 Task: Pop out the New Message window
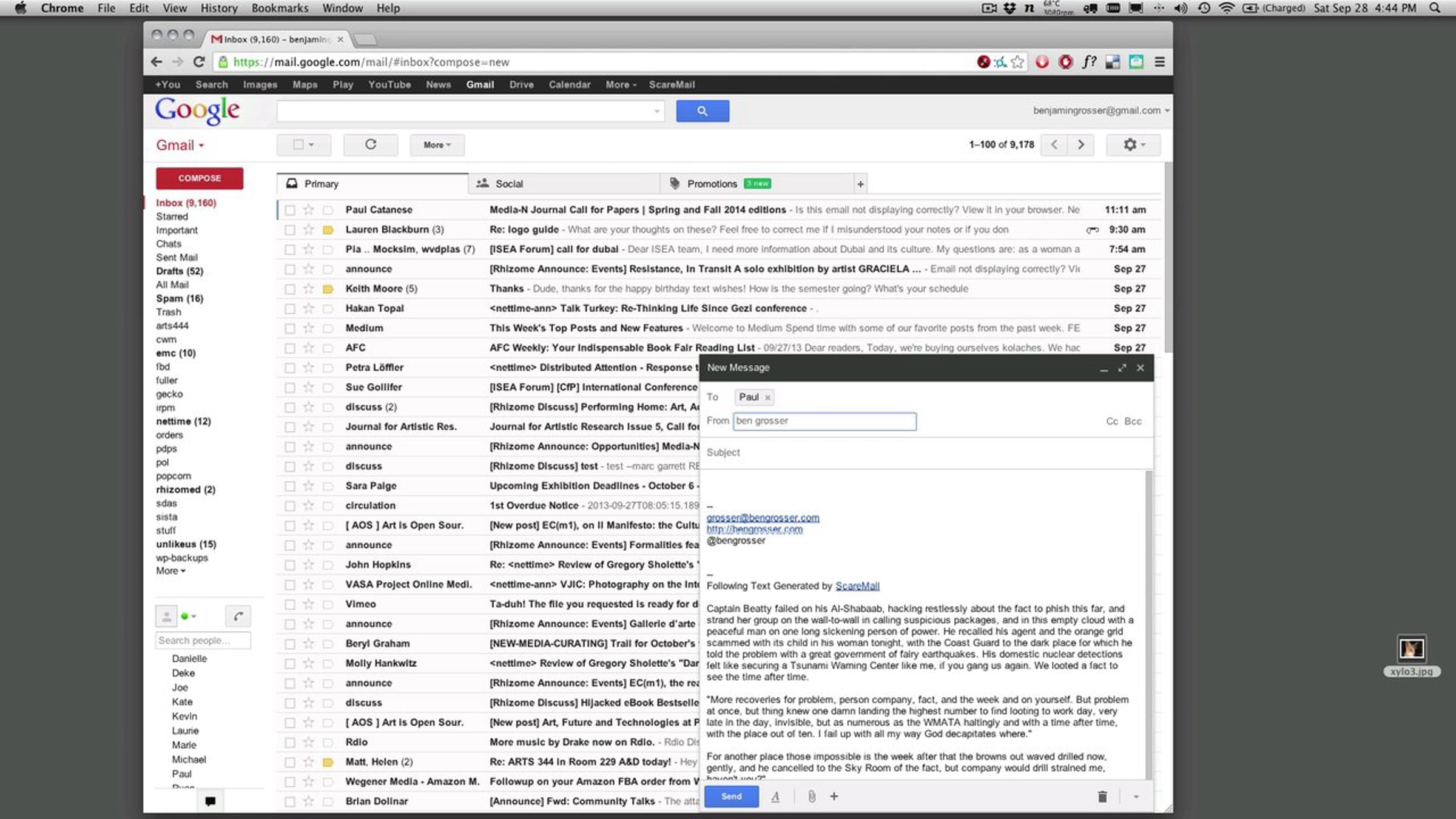[x=1122, y=368]
